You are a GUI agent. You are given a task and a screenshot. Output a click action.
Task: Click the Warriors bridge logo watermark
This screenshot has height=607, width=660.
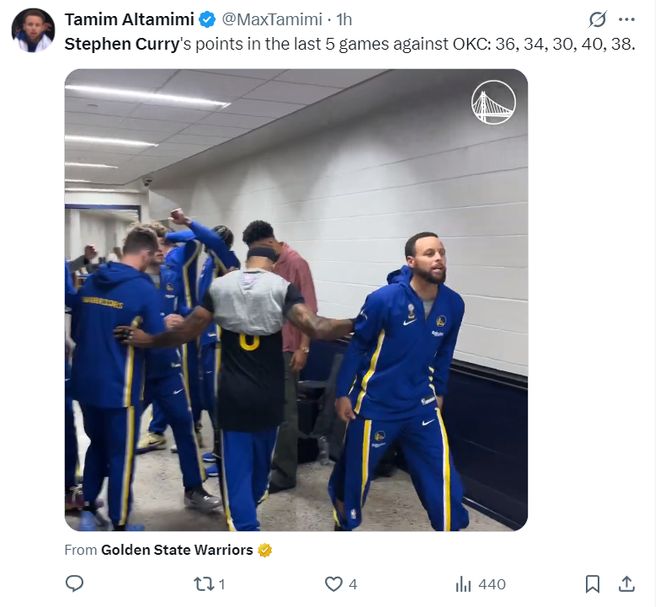click(493, 103)
